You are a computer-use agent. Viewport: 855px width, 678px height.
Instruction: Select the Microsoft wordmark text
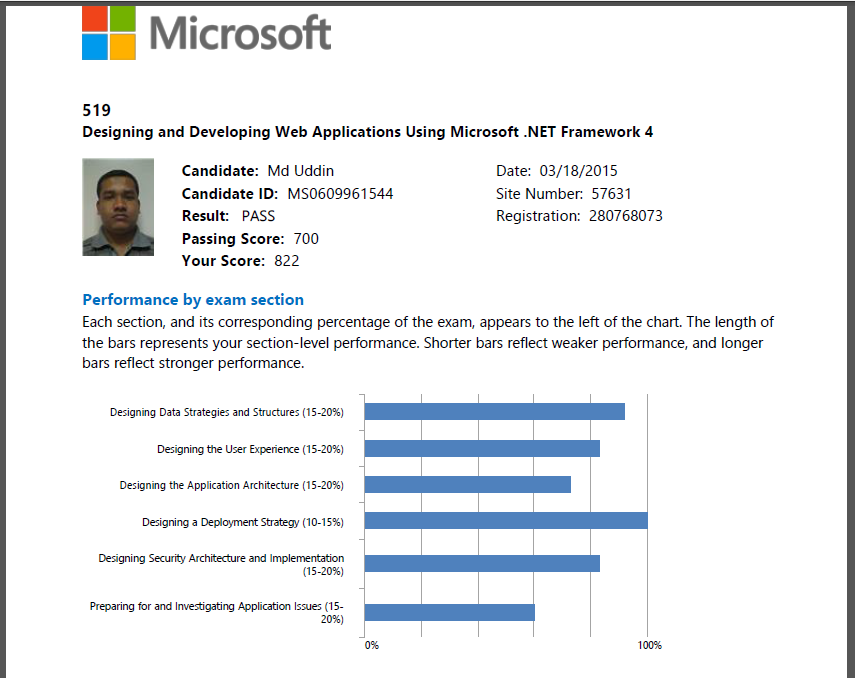coord(240,33)
